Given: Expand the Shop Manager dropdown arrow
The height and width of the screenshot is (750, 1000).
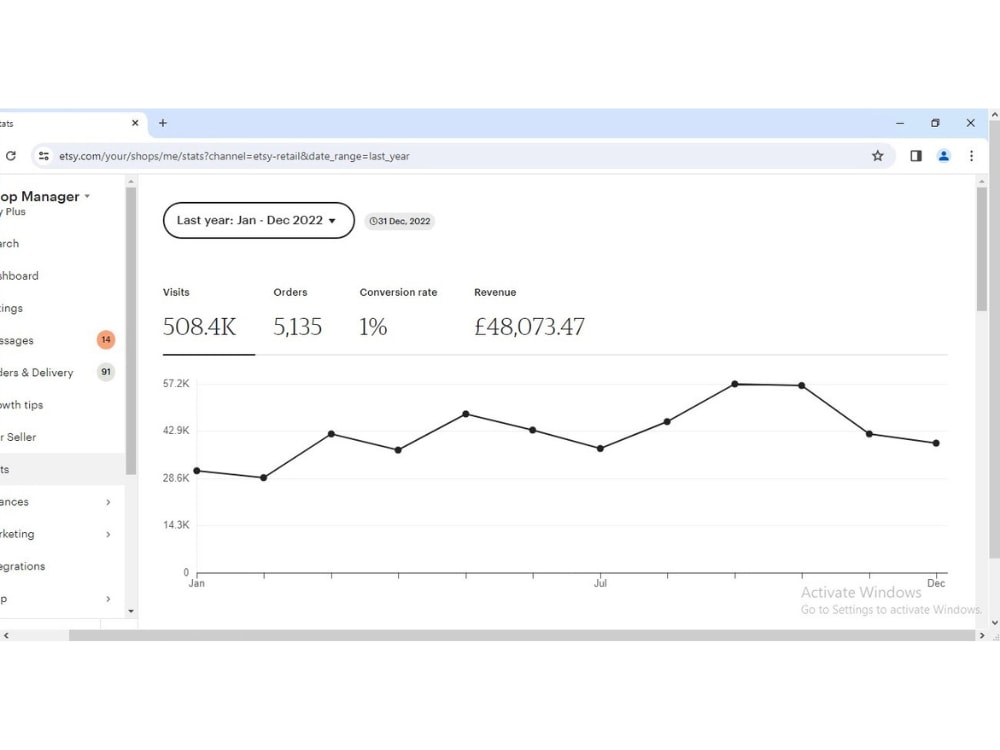Looking at the screenshot, I should tap(87, 196).
